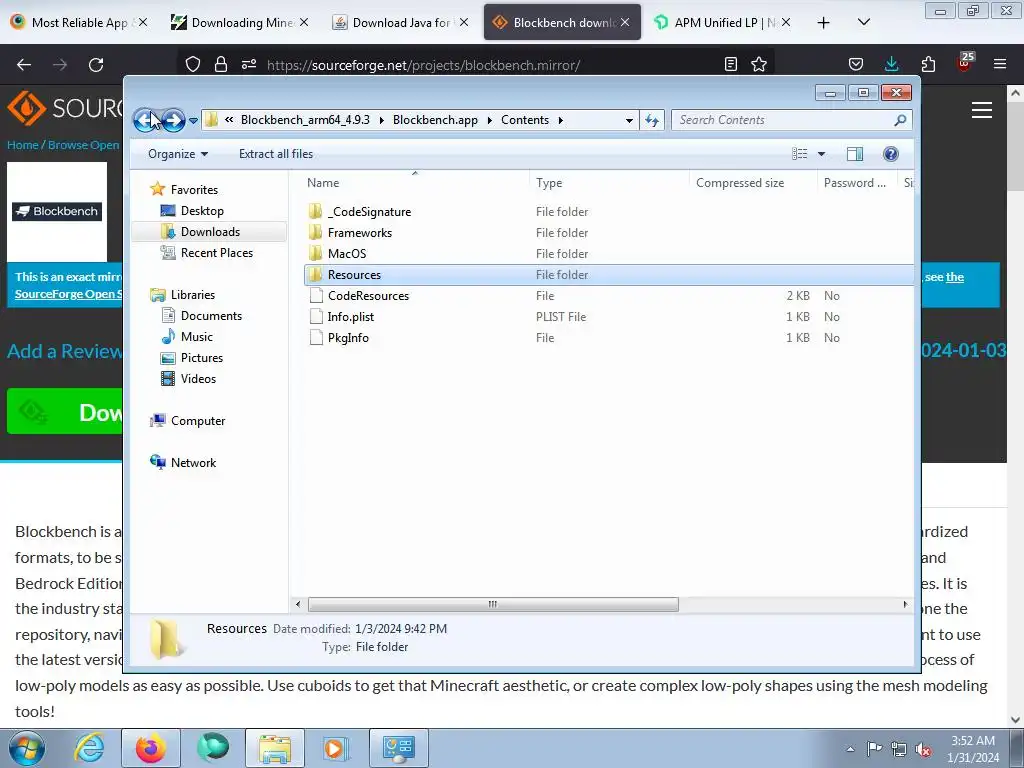1024x768 pixels.
Task: Toggle the preview pane
Action: 854,154
